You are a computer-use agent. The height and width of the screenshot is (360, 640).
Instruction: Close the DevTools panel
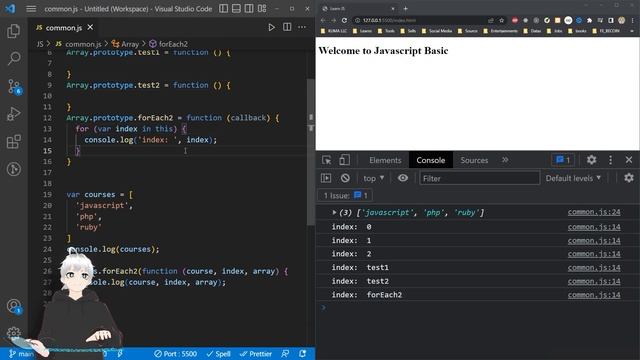629,160
